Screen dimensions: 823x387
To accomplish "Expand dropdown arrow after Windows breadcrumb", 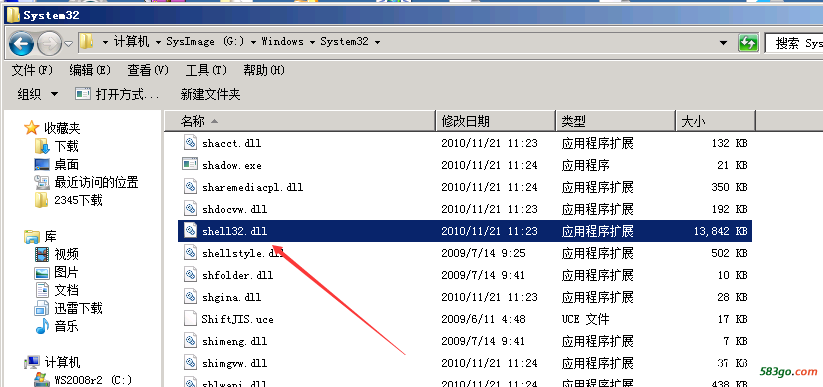I will [312, 42].
